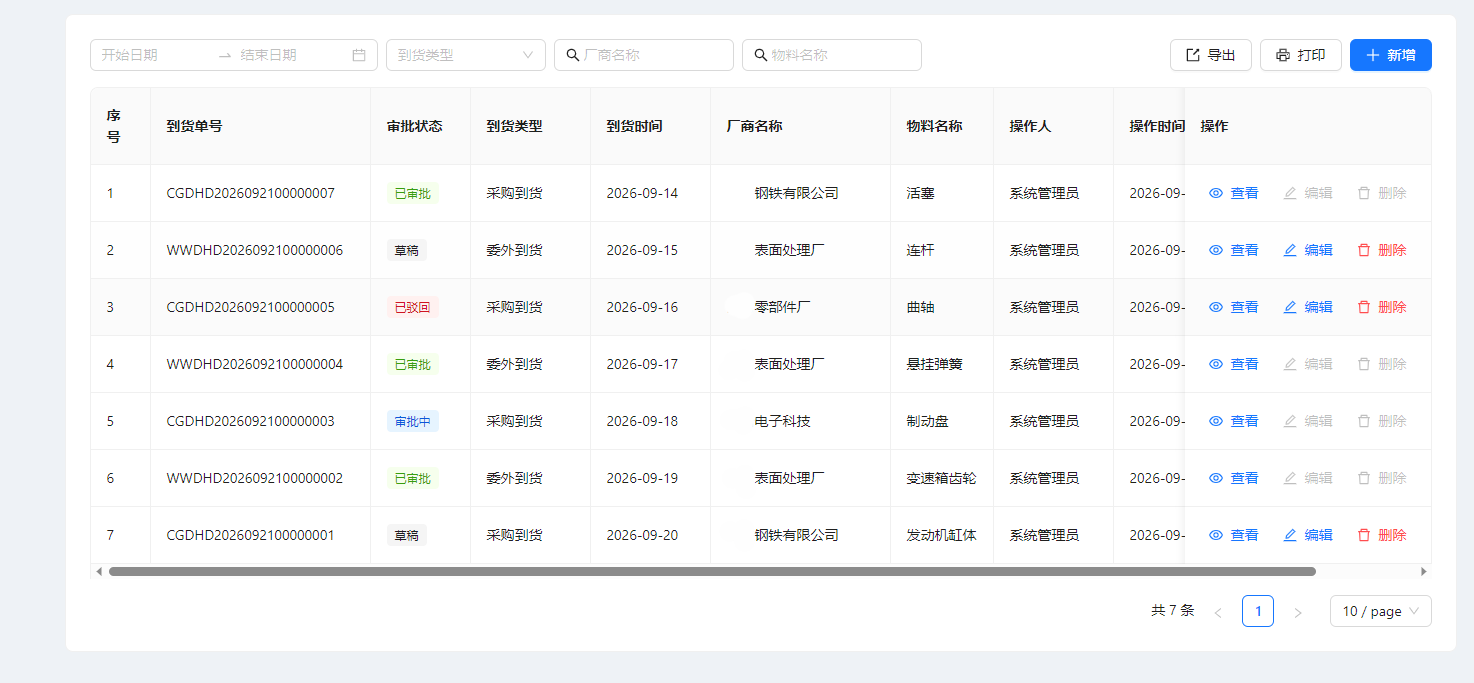Screen dimensions: 1474x683
Task: View order WWDHD2026092100000002
Action: click(x=1234, y=478)
